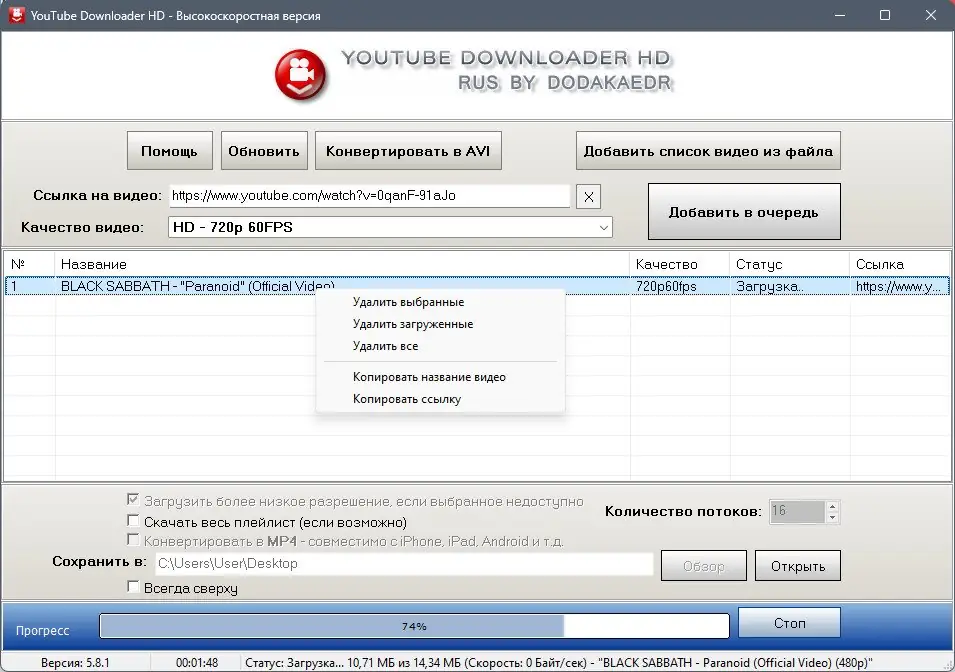Open the Помощь help button
The height and width of the screenshot is (672, 955).
tap(169, 150)
